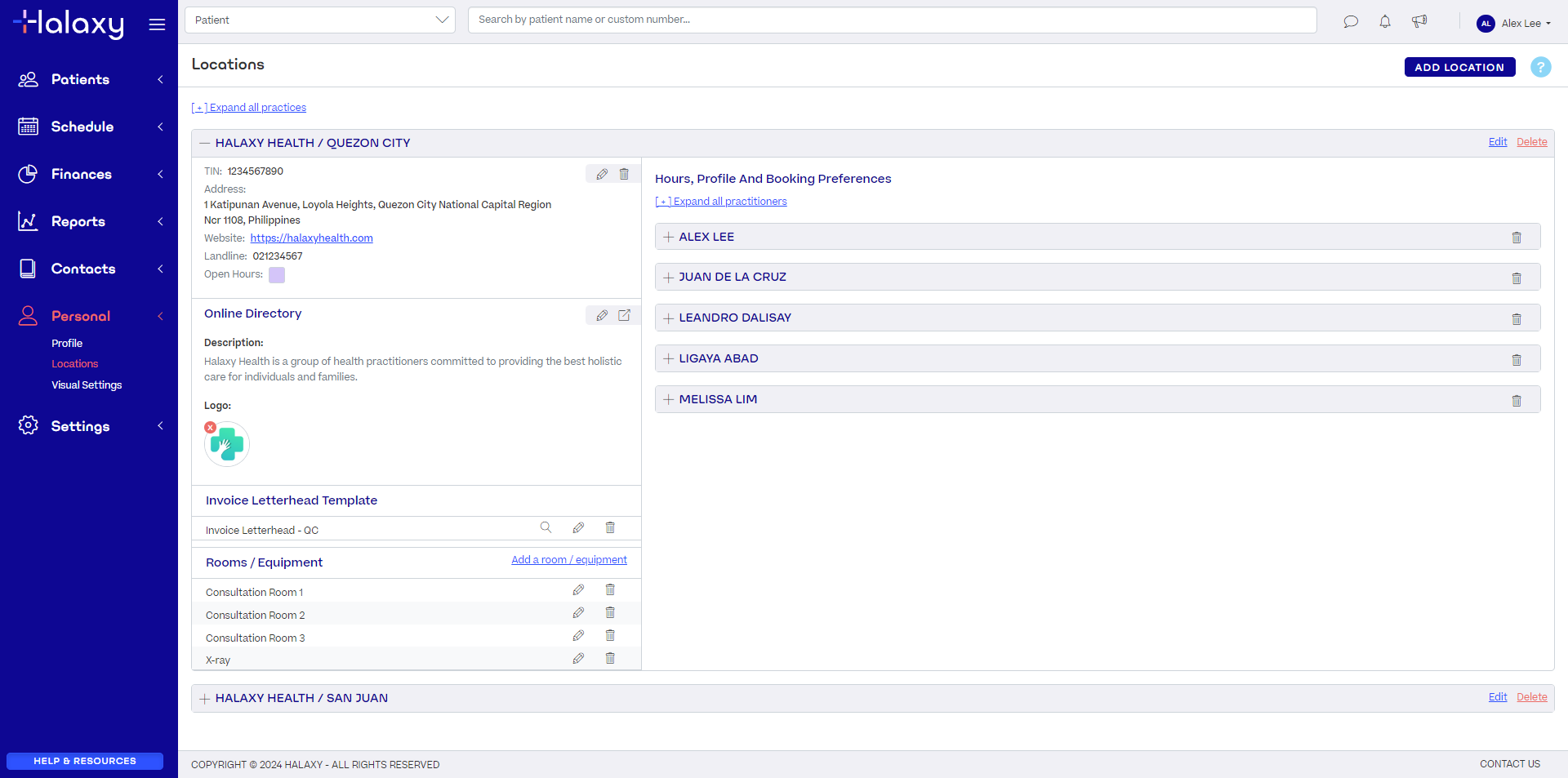1568x778 pixels.
Task: Open the chat messages icon
Action: pyautogui.click(x=1351, y=22)
